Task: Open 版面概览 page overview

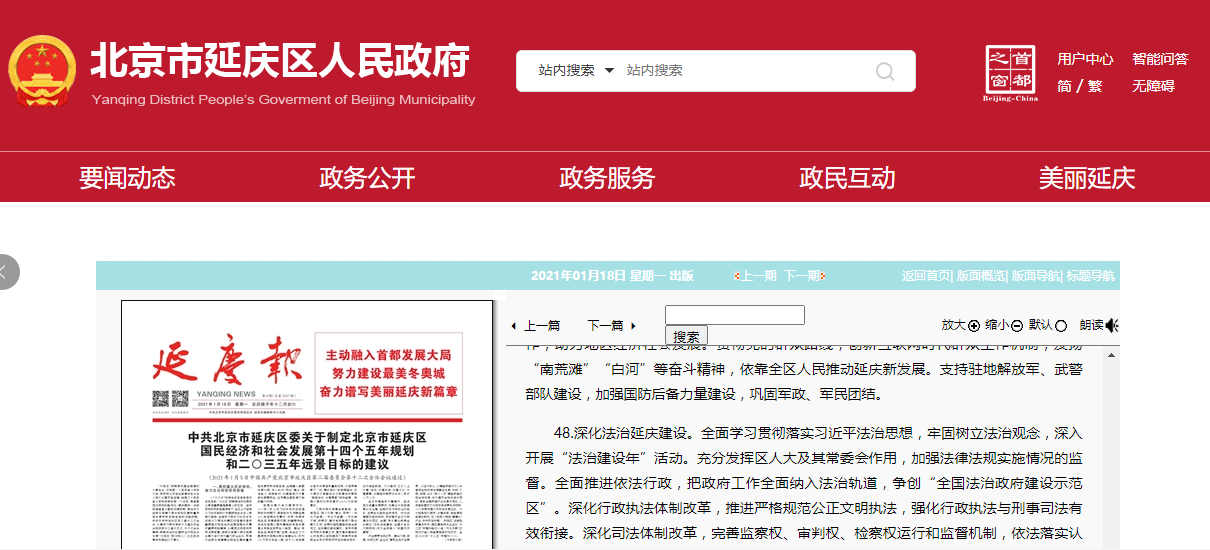Action: pyautogui.click(x=981, y=276)
